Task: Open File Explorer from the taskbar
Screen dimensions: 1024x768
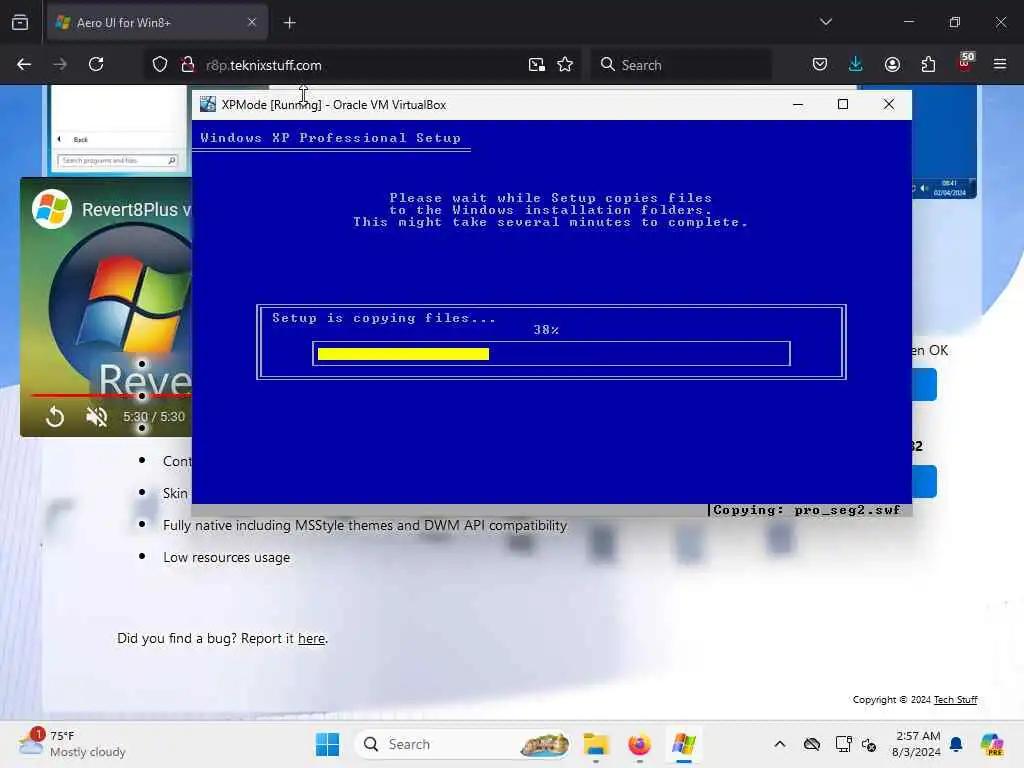Action: (596, 744)
